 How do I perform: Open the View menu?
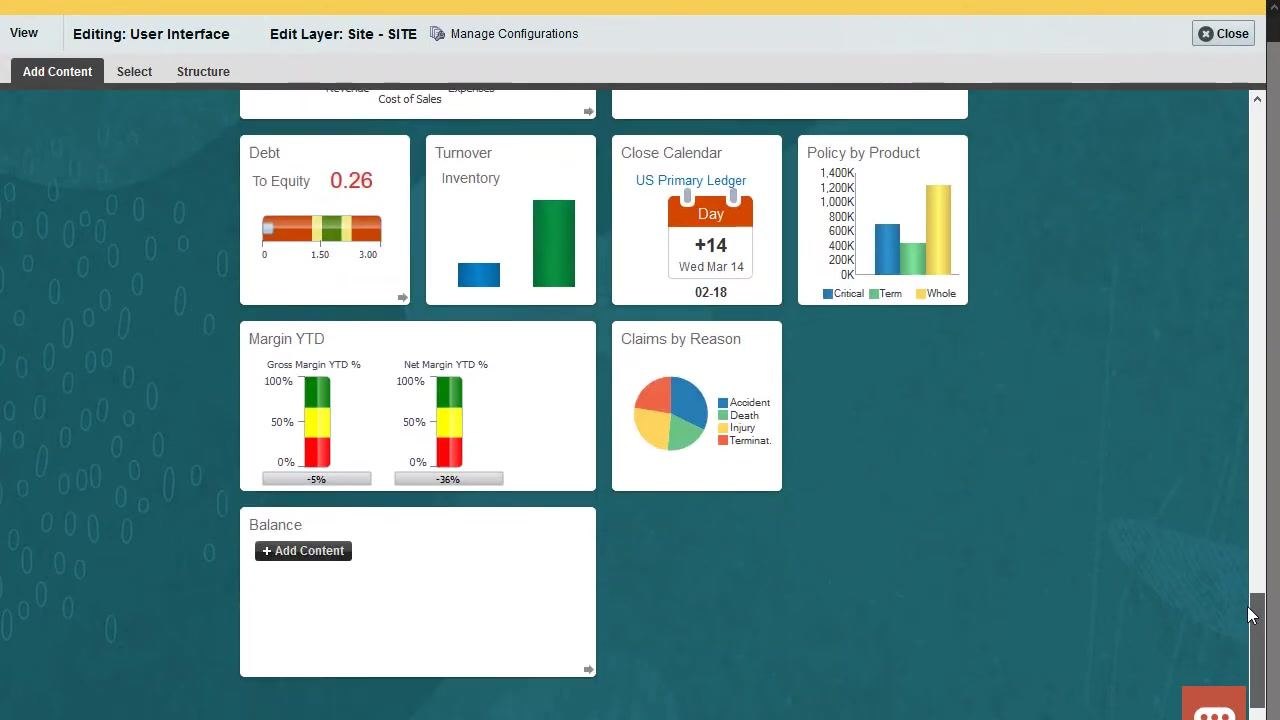coord(24,33)
